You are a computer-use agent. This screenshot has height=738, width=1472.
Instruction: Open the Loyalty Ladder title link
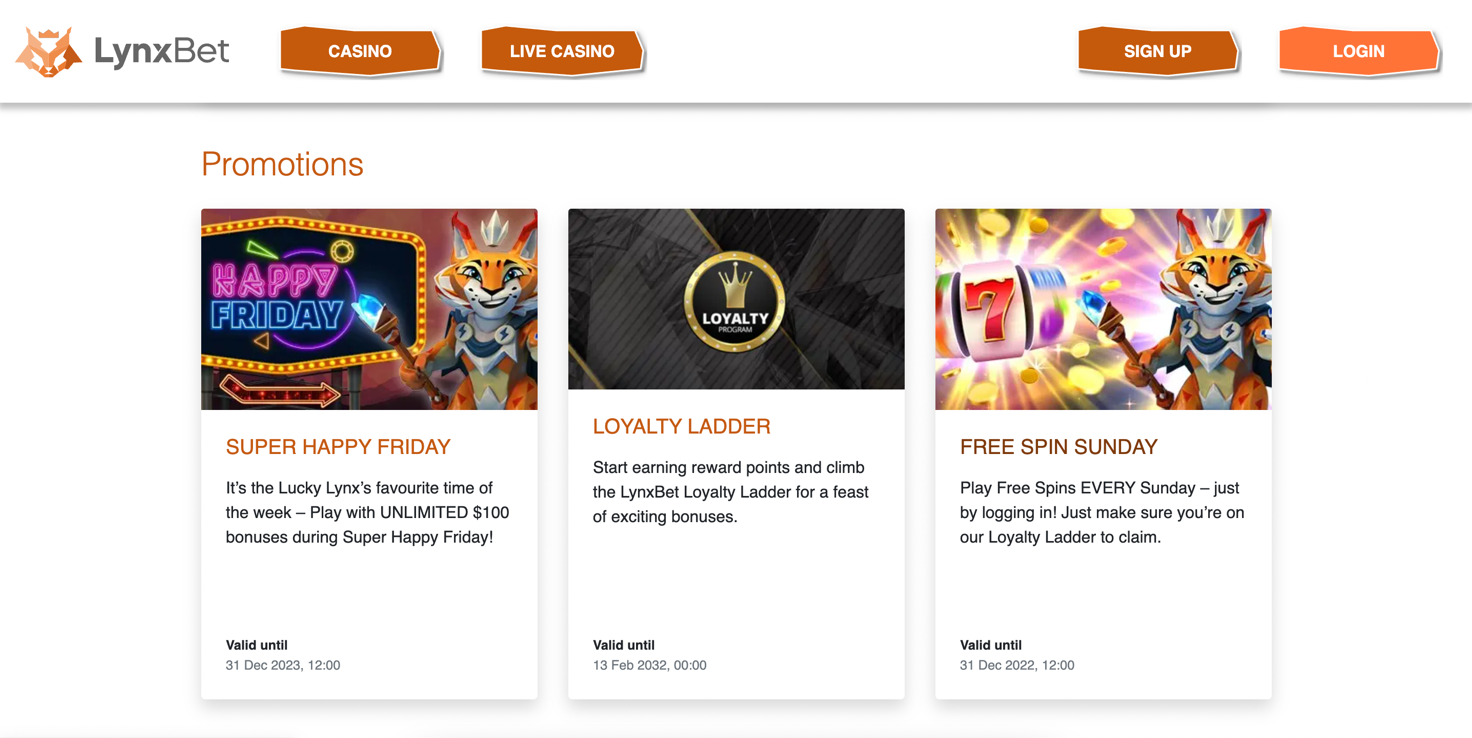(x=682, y=427)
